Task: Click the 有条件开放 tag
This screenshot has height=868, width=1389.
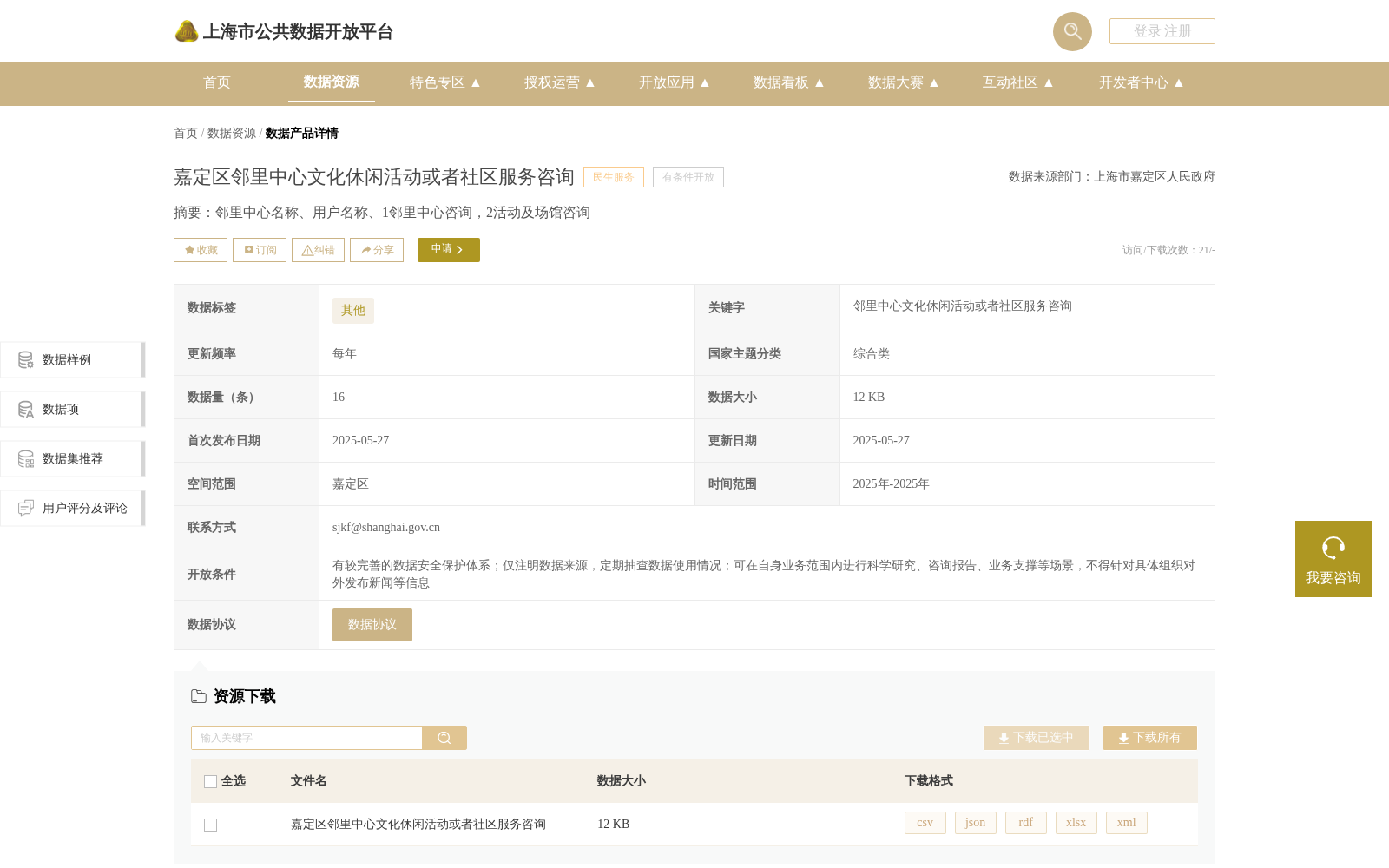Action: click(688, 177)
